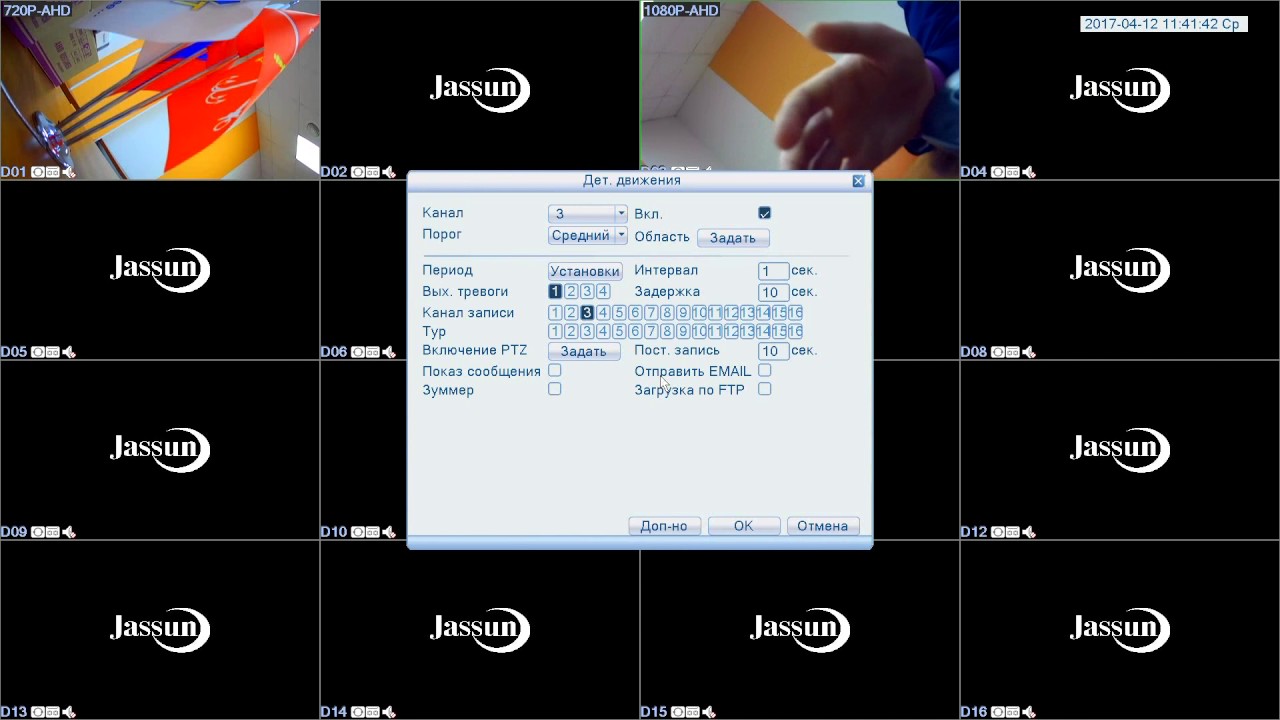Image resolution: width=1280 pixels, height=720 pixels.
Task: Click the cassette record icon on D16
Action: click(1013, 712)
